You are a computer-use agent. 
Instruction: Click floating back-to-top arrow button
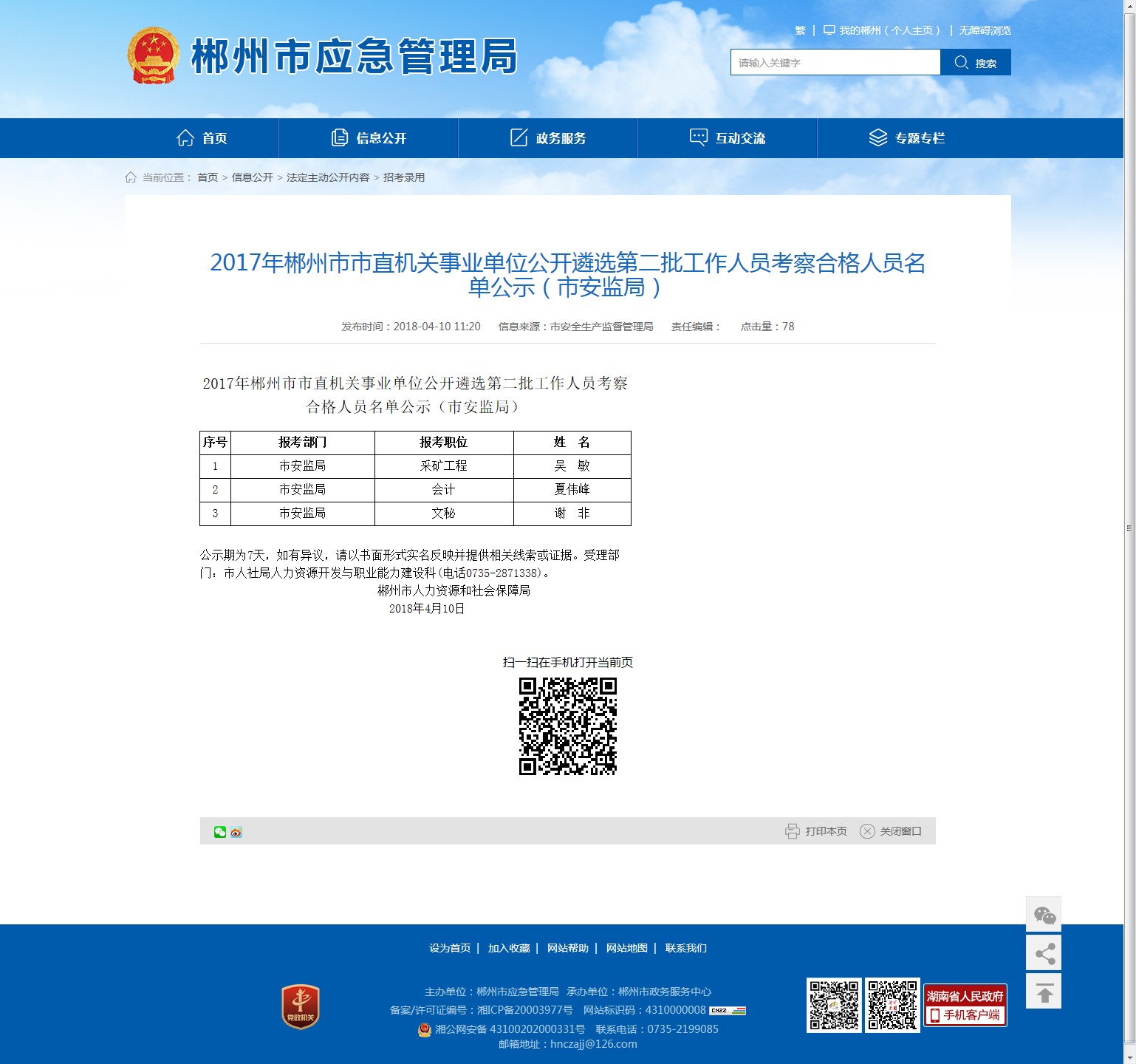click(x=1044, y=991)
